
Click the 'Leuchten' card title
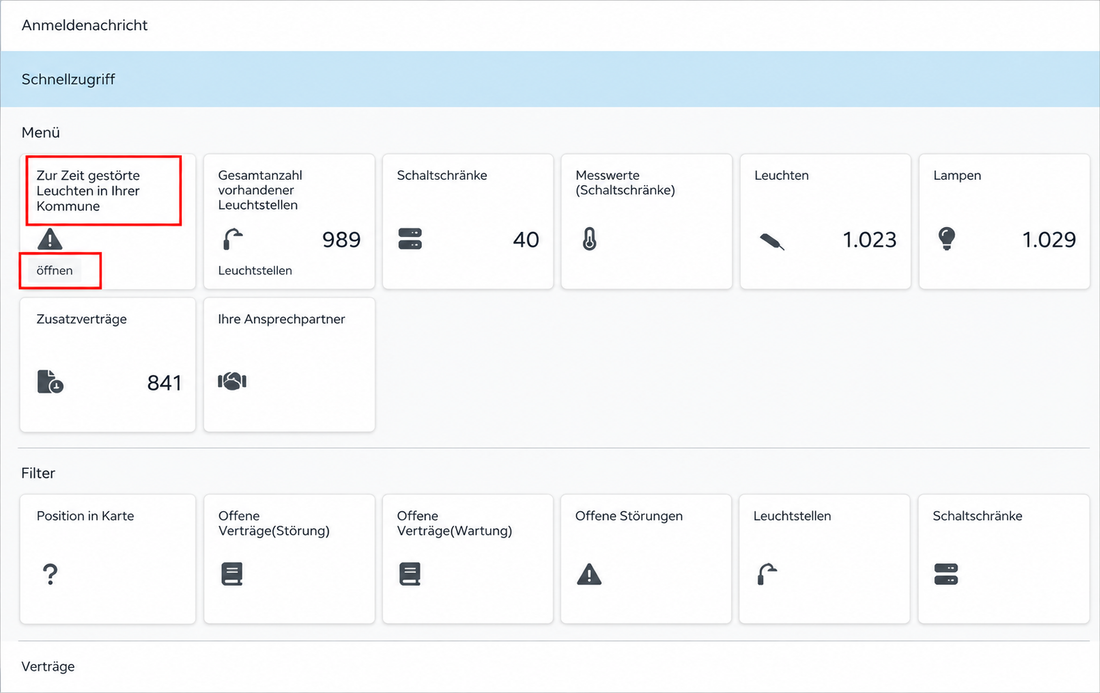(782, 175)
